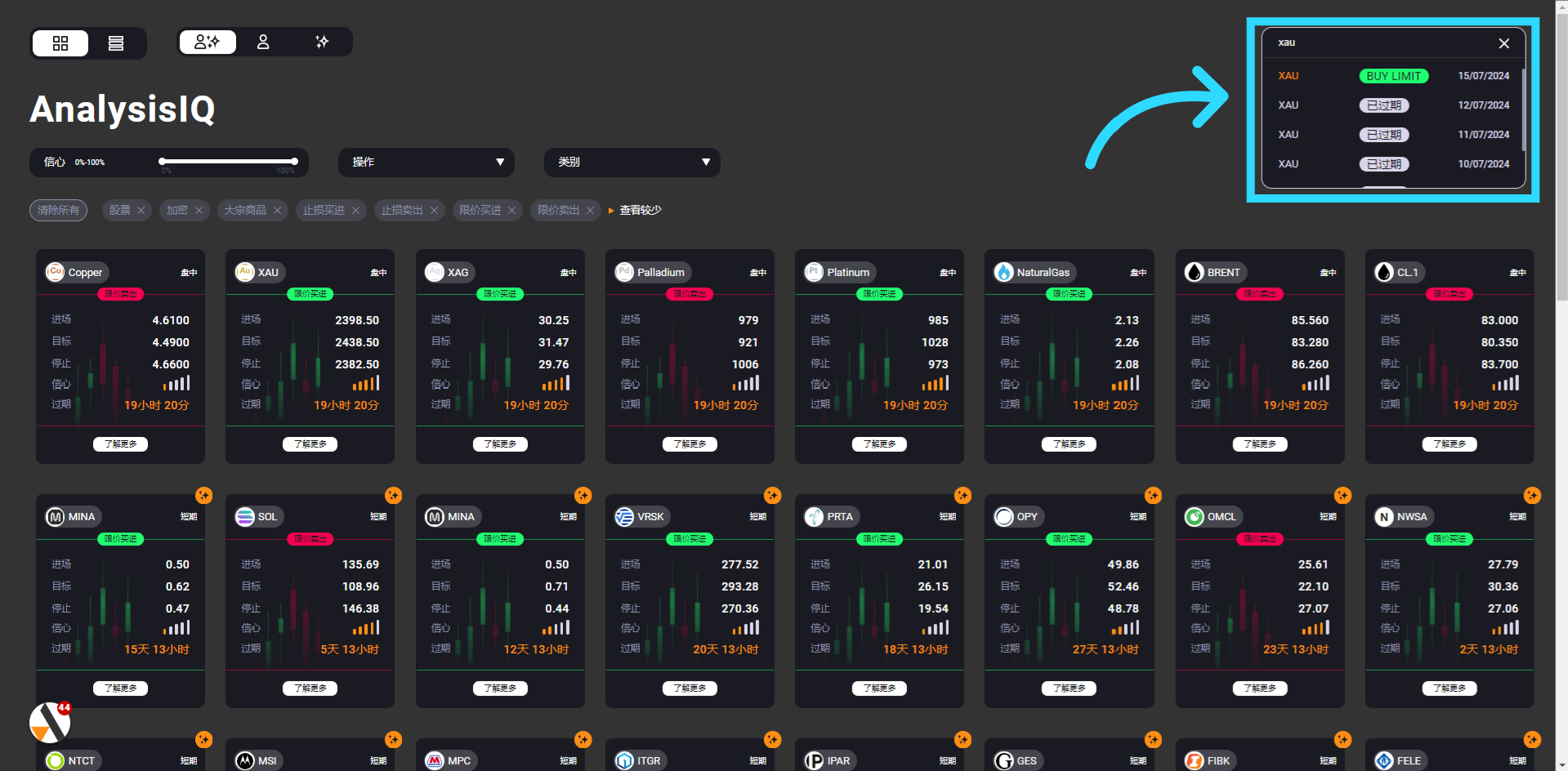This screenshot has width=1568, height=771.
Task: Clear the xau search with X icon
Action: click(1503, 43)
